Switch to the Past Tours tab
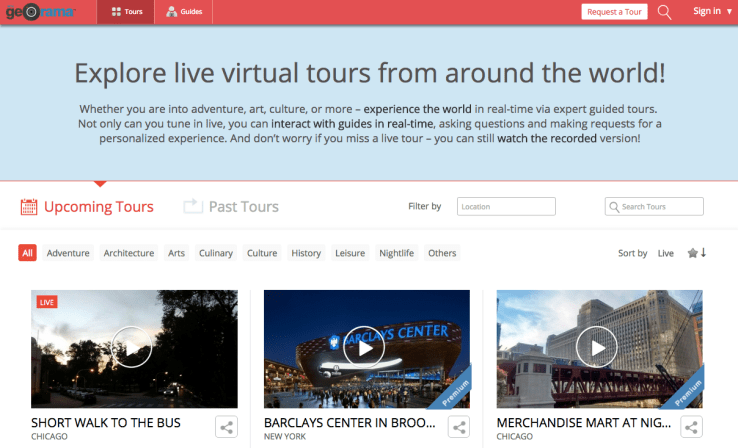 (x=231, y=207)
